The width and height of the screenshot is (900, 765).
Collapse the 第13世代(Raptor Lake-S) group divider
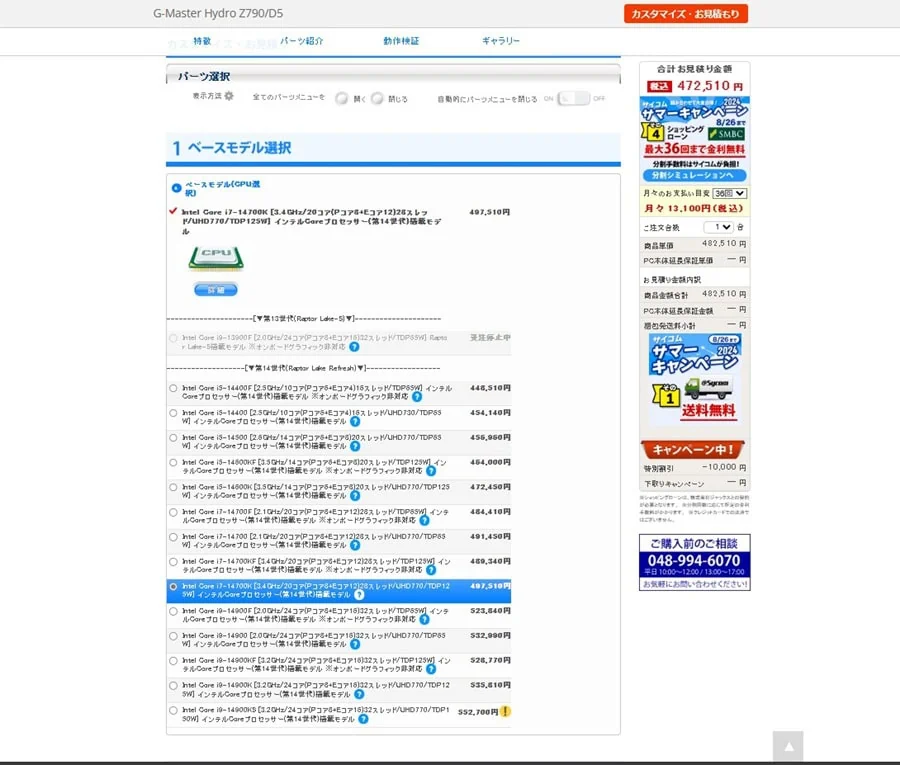coord(304,319)
